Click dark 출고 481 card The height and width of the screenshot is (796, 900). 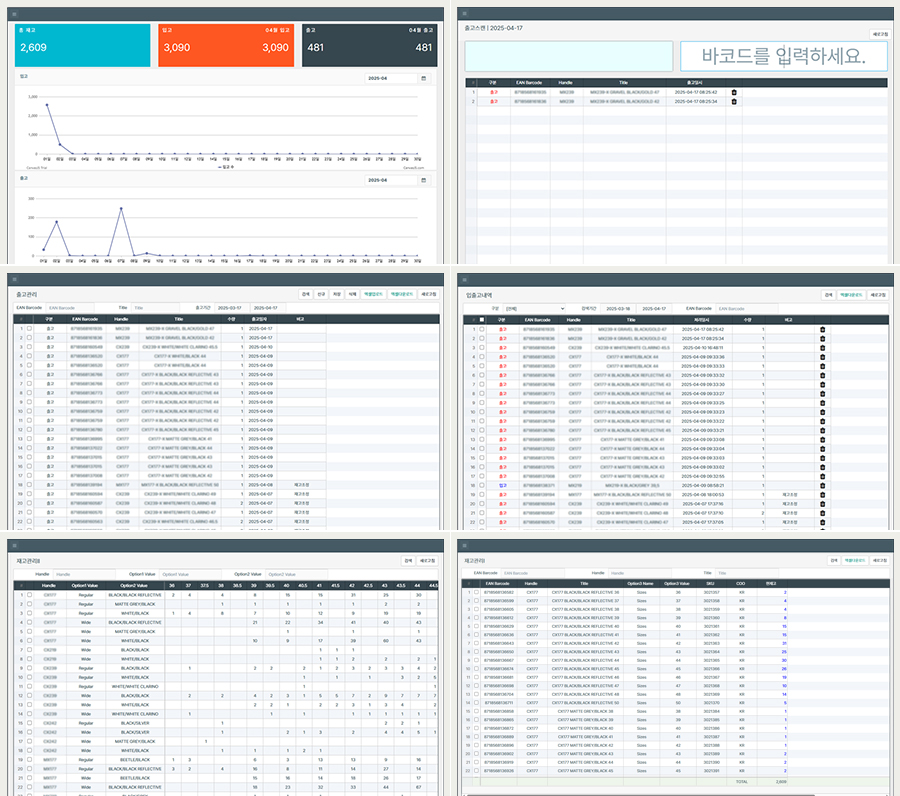370,45
